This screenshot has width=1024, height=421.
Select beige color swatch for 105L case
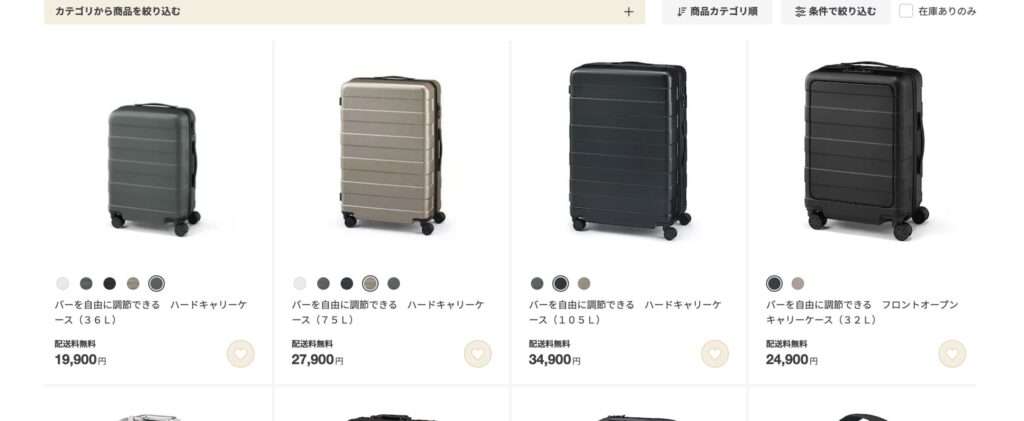point(584,283)
